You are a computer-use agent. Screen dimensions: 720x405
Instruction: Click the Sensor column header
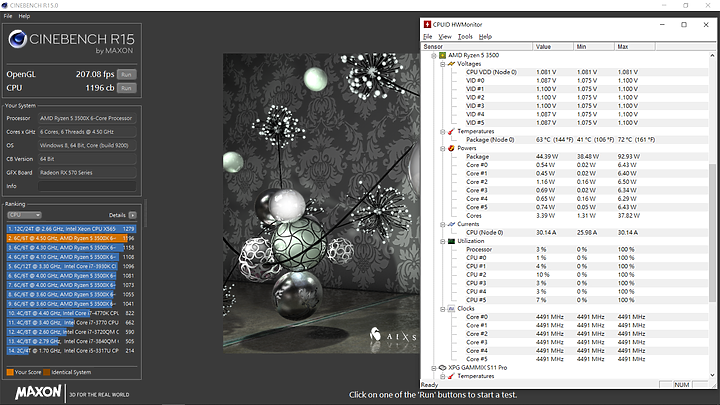click(x=477, y=46)
